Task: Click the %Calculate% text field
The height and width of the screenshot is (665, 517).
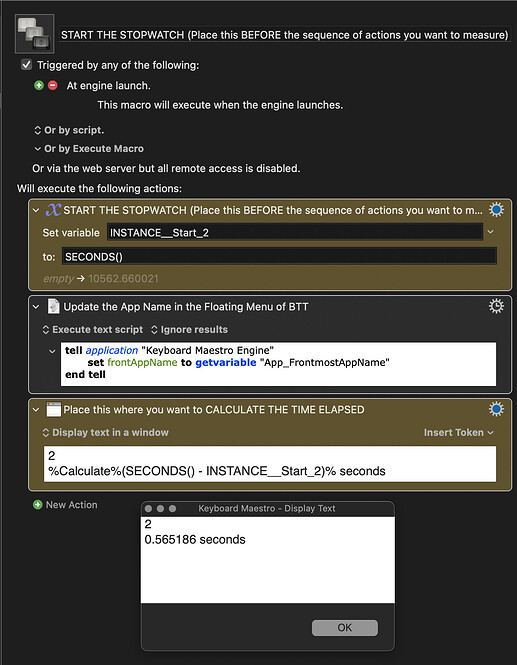Action: (270, 464)
